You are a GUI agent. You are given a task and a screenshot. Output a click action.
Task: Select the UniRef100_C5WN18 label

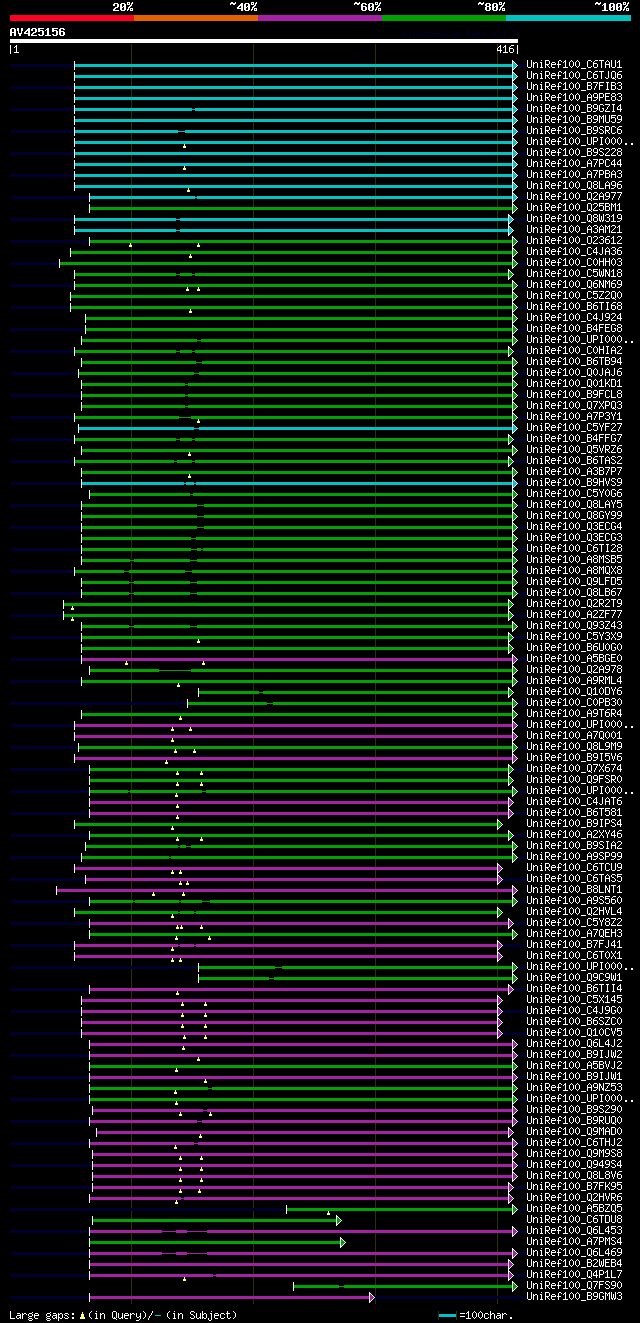click(x=574, y=273)
